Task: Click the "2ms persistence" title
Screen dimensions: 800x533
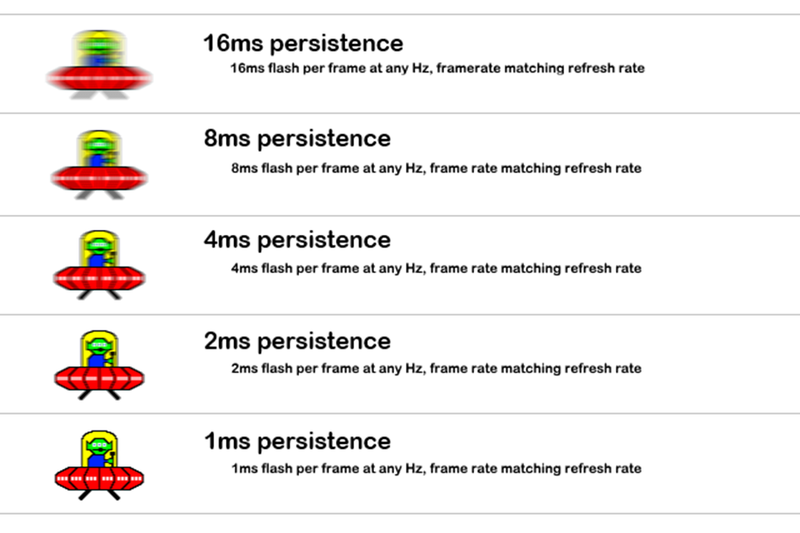Action: click(x=296, y=341)
